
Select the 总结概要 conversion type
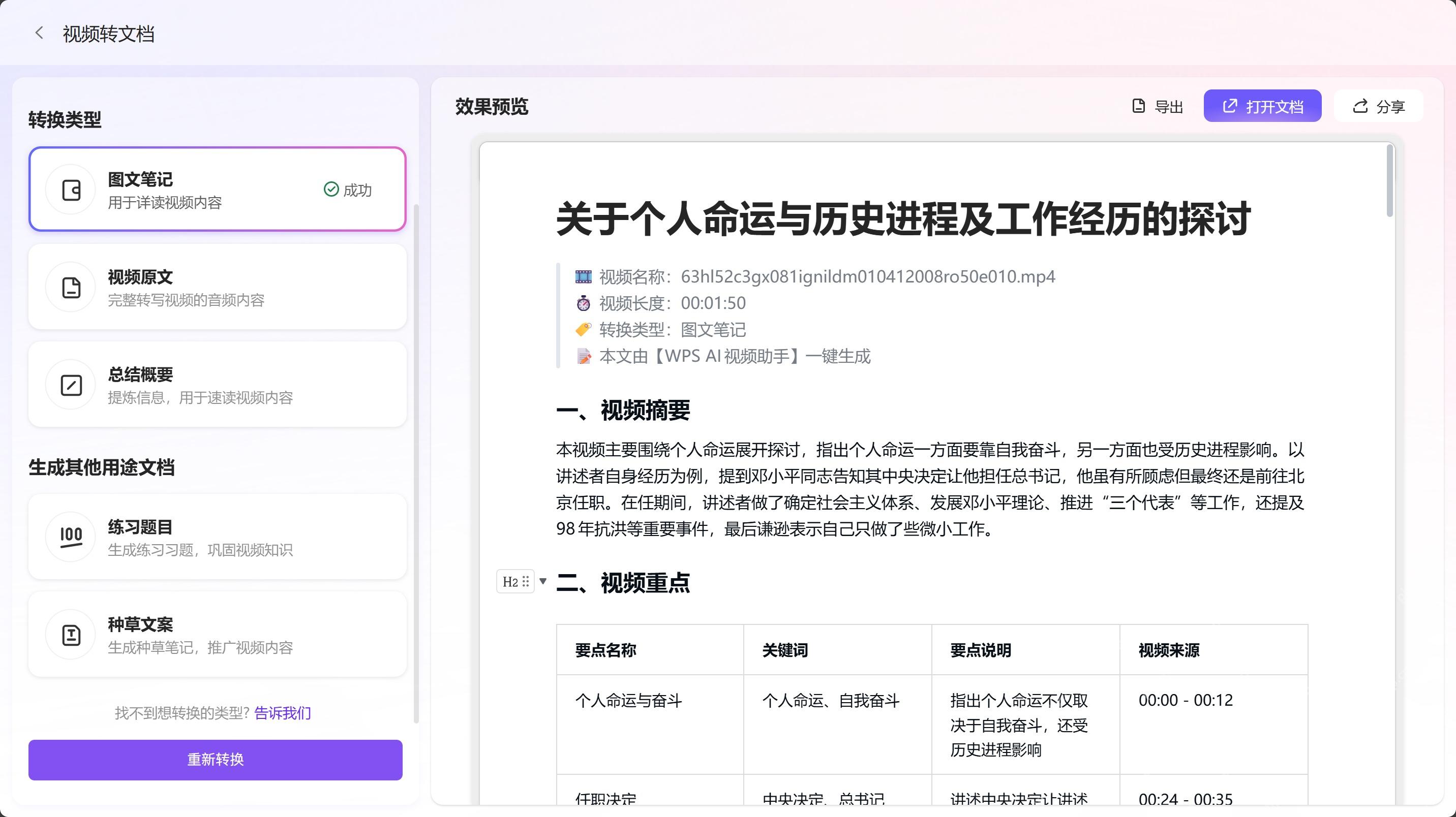pyautogui.click(x=218, y=385)
